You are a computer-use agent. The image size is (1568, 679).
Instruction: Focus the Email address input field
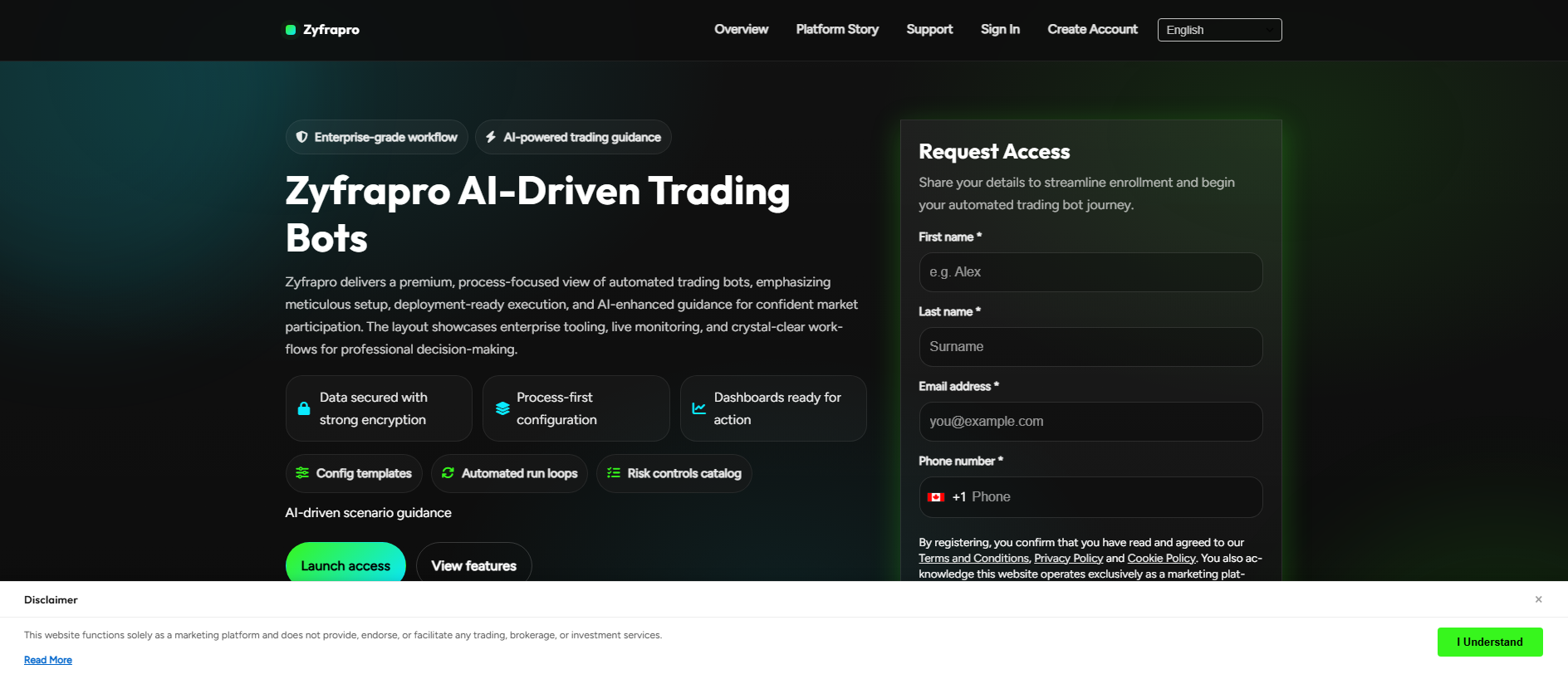(1090, 422)
